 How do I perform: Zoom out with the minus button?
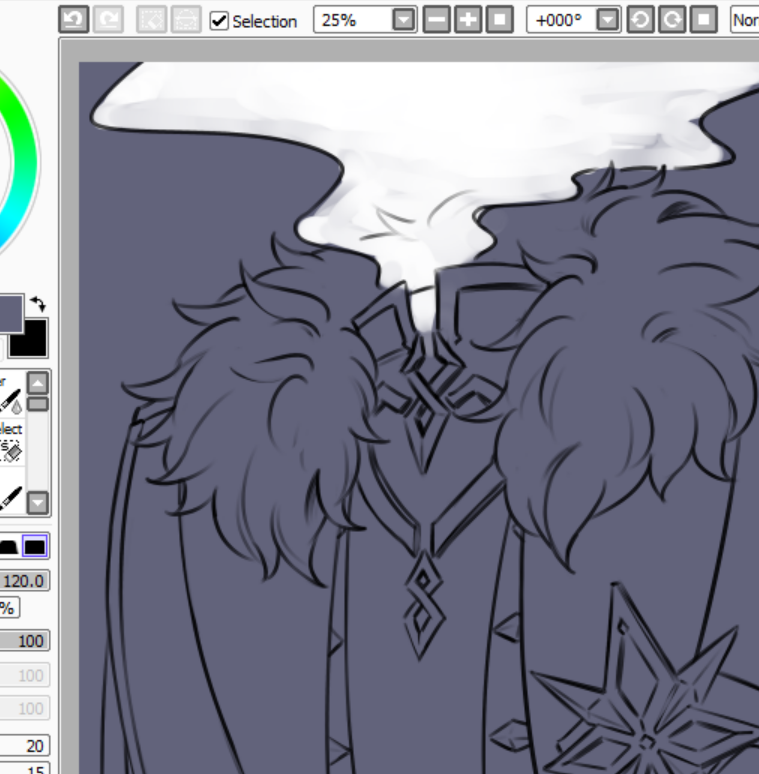(x=437, y=20)
